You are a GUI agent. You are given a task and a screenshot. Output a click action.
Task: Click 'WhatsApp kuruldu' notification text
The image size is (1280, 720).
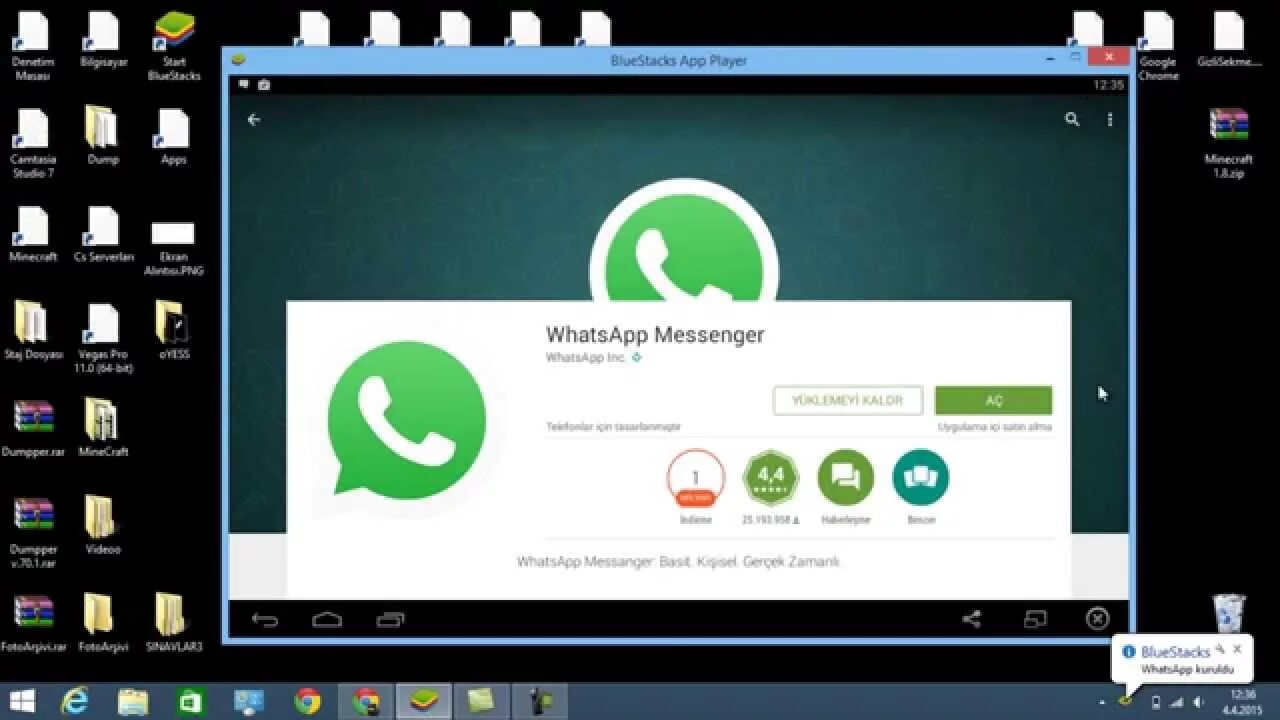pos(1187,669)
